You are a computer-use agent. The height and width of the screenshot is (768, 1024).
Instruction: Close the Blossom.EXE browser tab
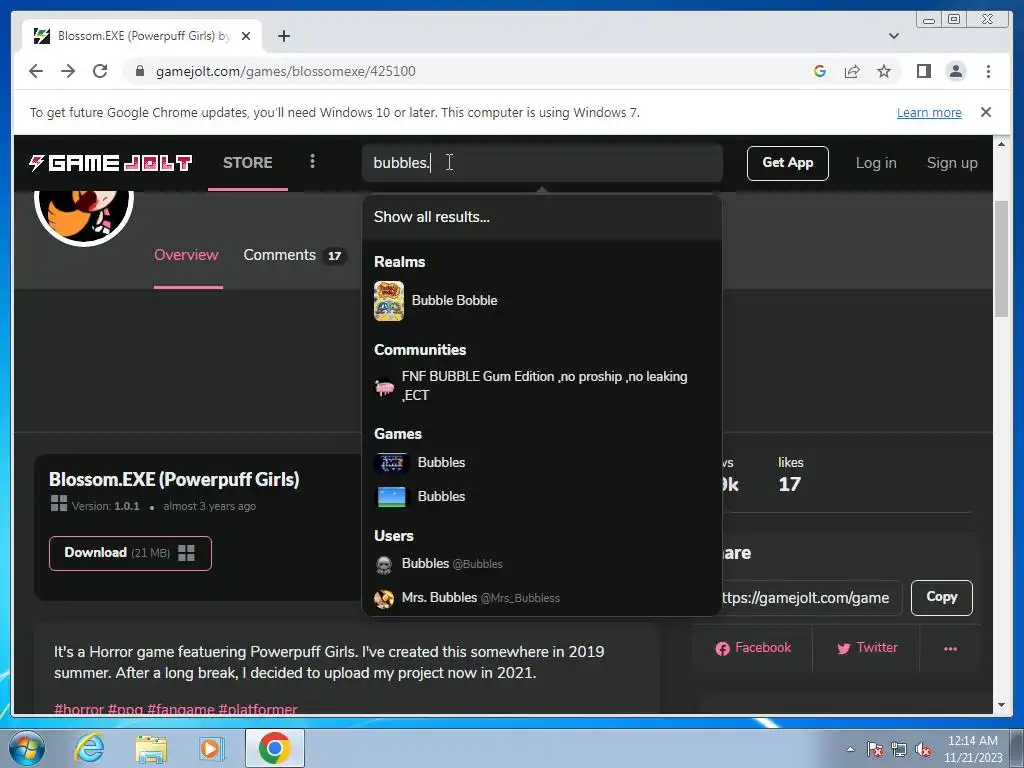click(246, 36)
